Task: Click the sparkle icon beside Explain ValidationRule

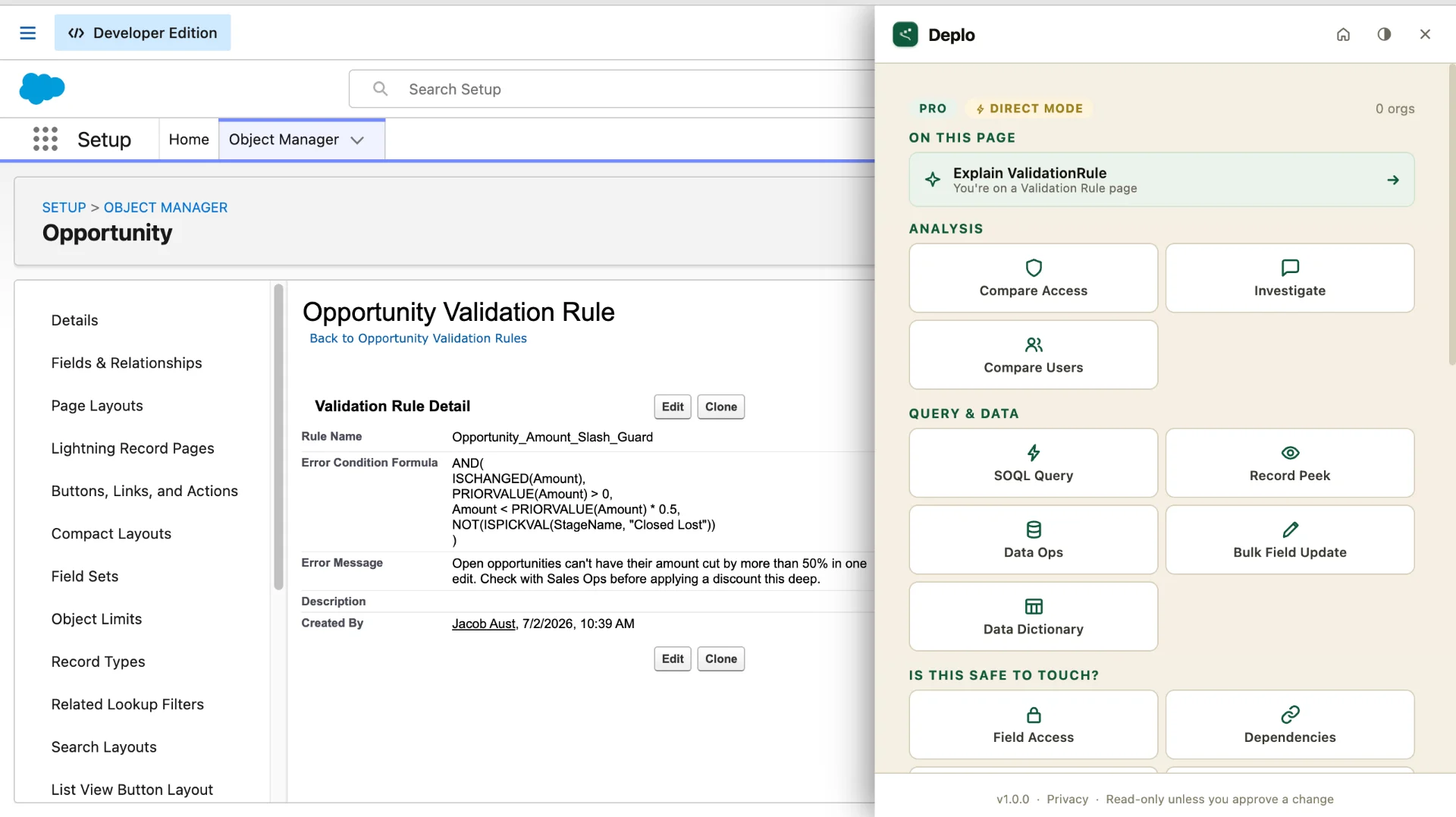Action: point(933,180)
